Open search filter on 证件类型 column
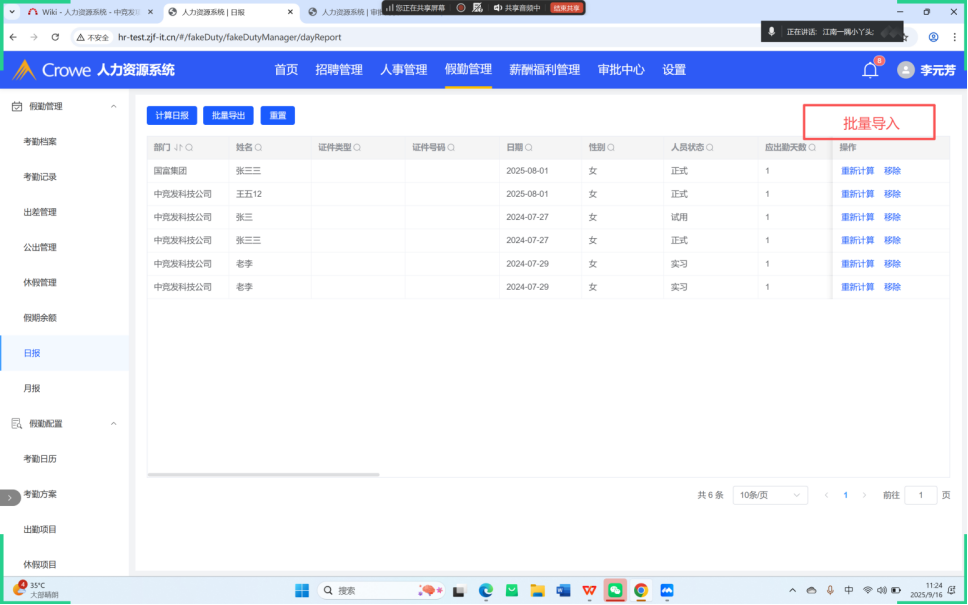This screenshot has height=605, width=968. 357,148
